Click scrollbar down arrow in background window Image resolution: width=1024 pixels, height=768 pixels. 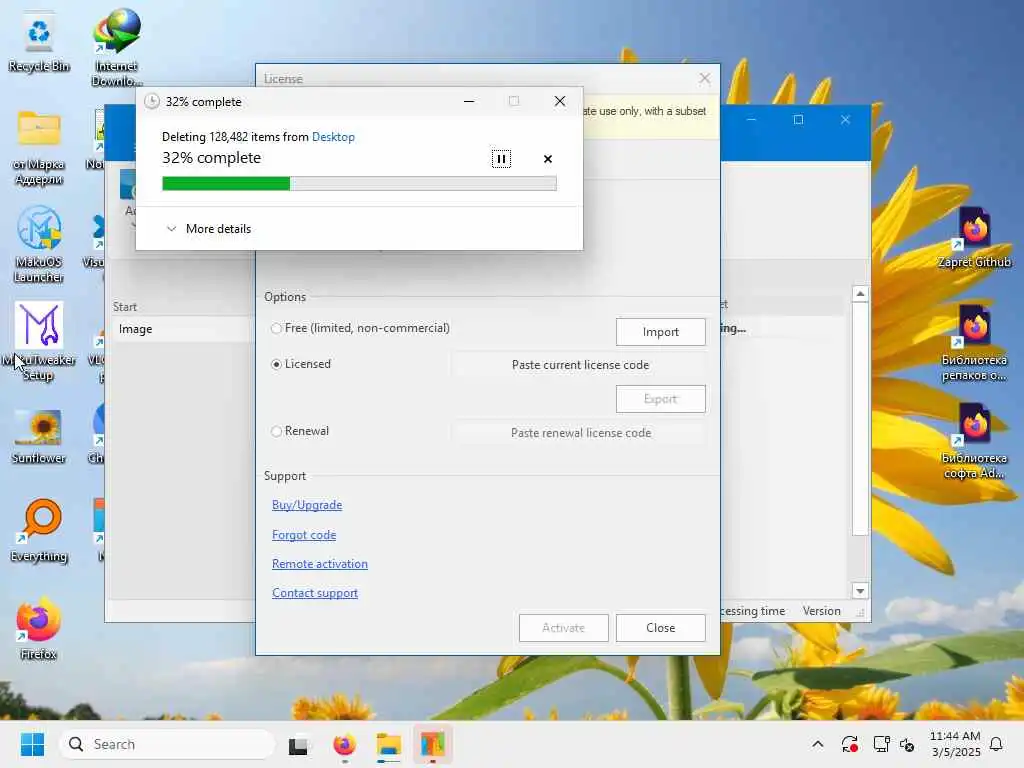pos(860,591)
